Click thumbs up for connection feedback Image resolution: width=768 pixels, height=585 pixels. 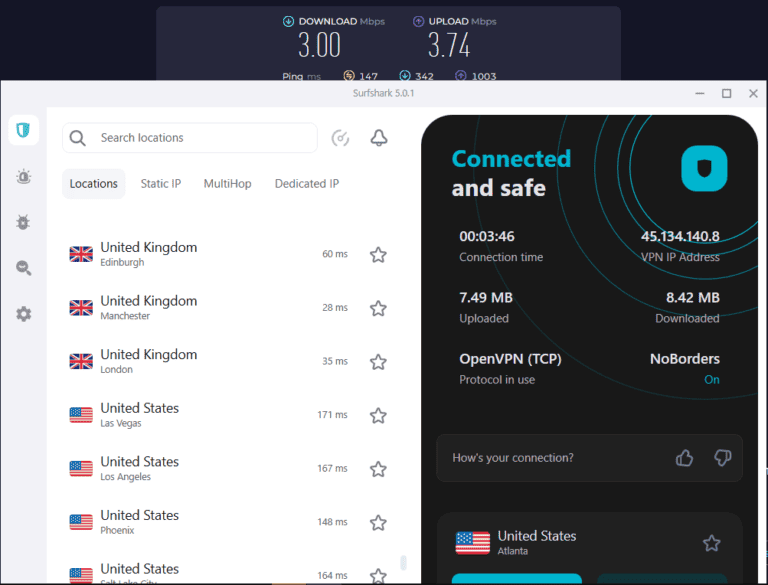click(684, 458)
